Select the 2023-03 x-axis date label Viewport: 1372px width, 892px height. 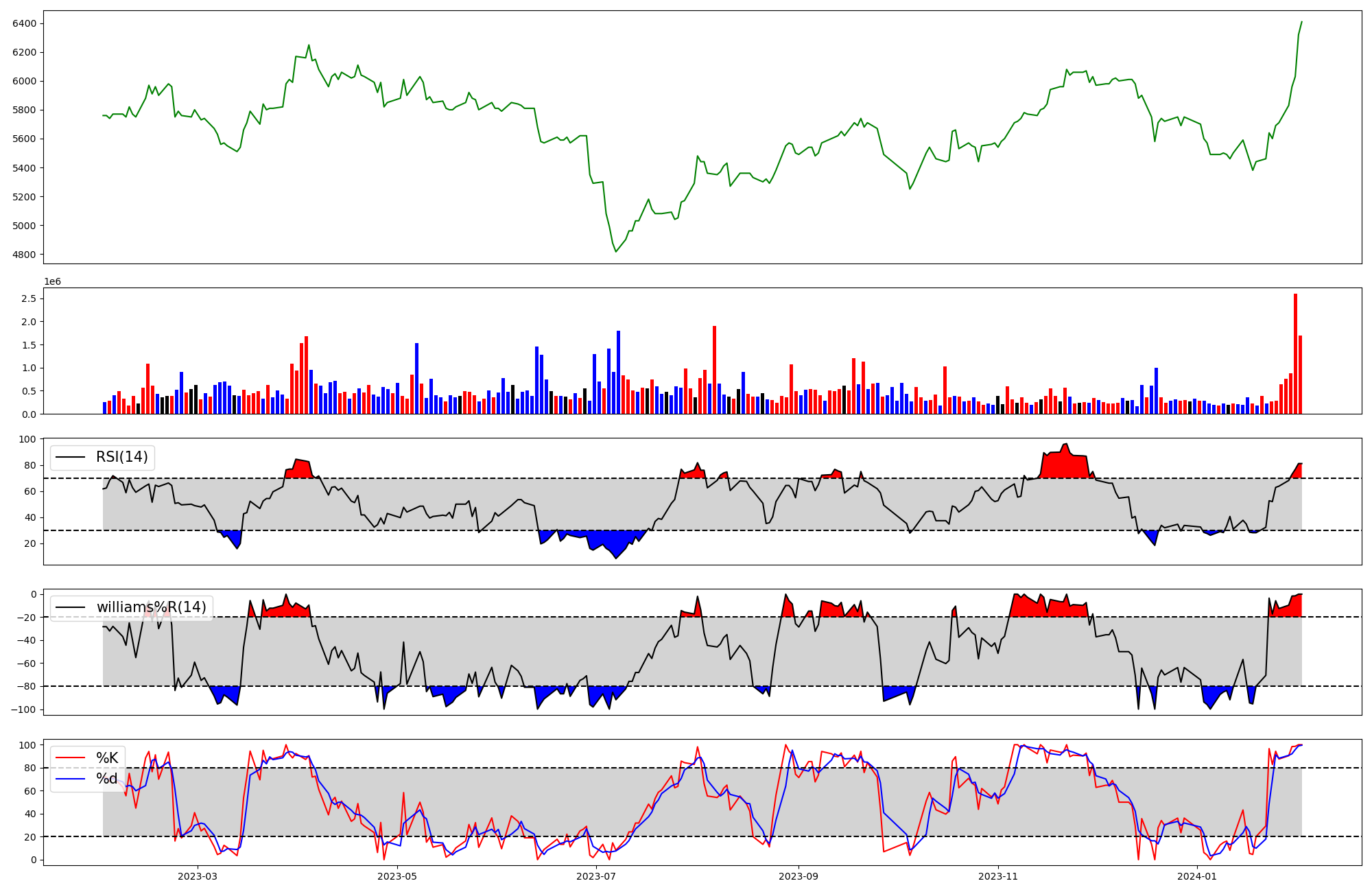pos(197,876)
